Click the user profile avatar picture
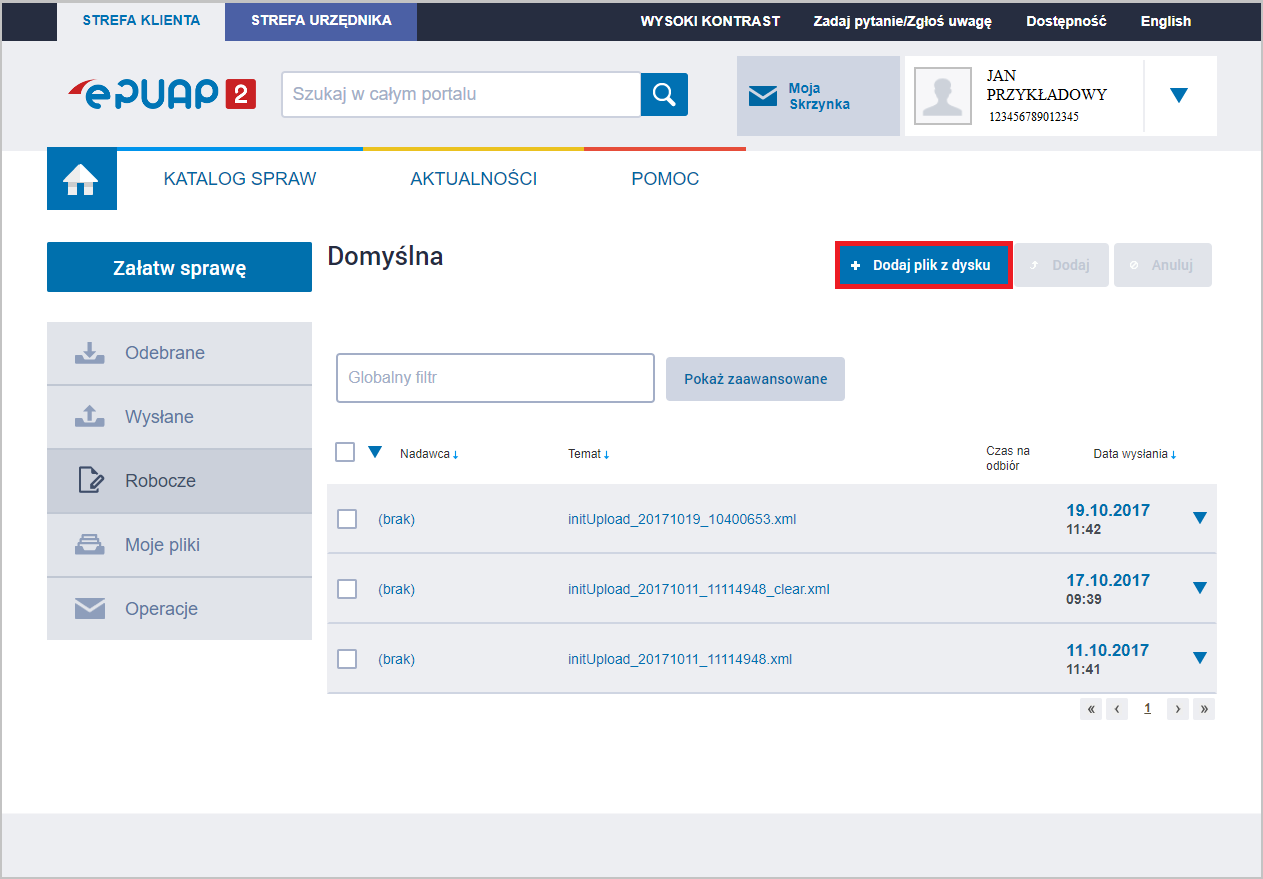The height and width of the screenshot is (879, 1263). tap(942, 96)
